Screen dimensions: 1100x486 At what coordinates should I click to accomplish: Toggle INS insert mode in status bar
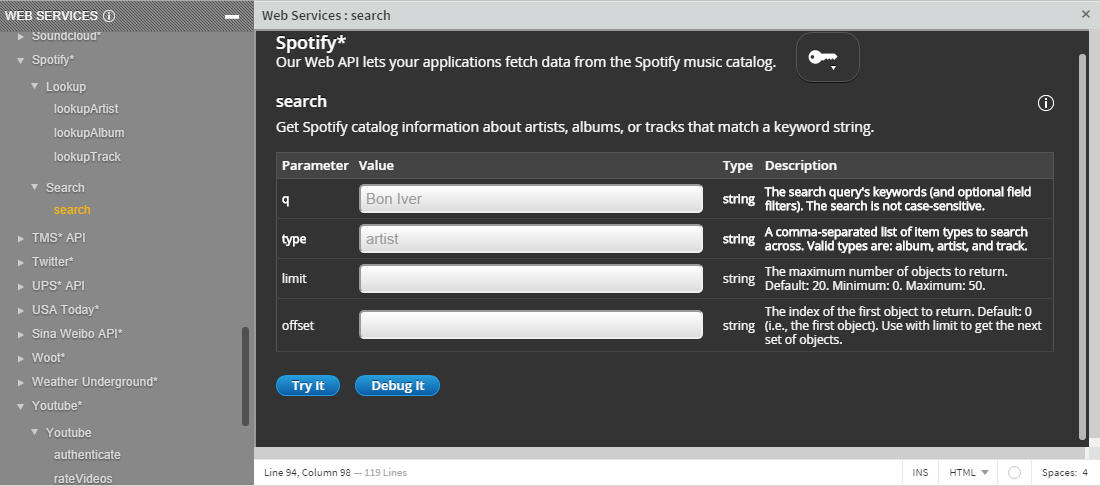[x=920, y=473]
